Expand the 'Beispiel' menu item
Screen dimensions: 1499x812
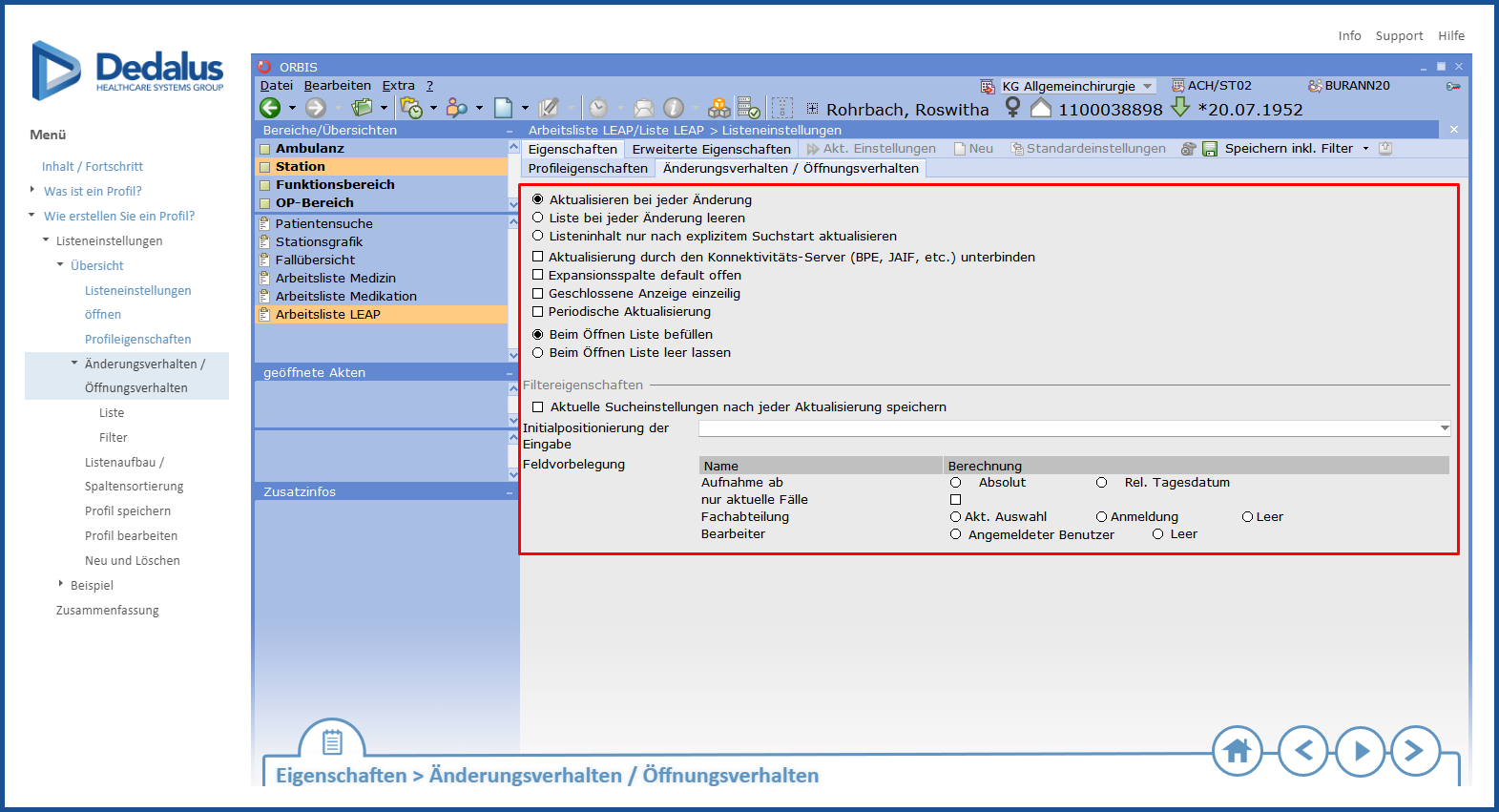point(61,585)
